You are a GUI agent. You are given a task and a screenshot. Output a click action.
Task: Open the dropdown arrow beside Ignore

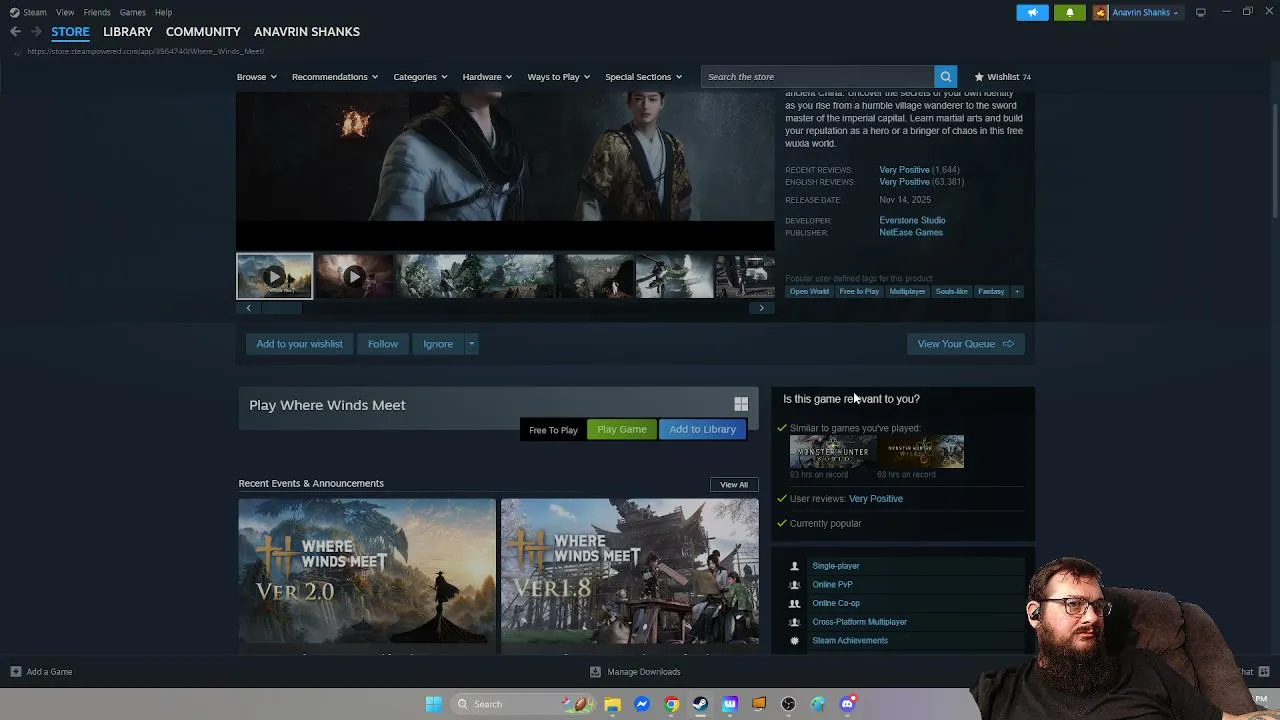click(471, 344)
